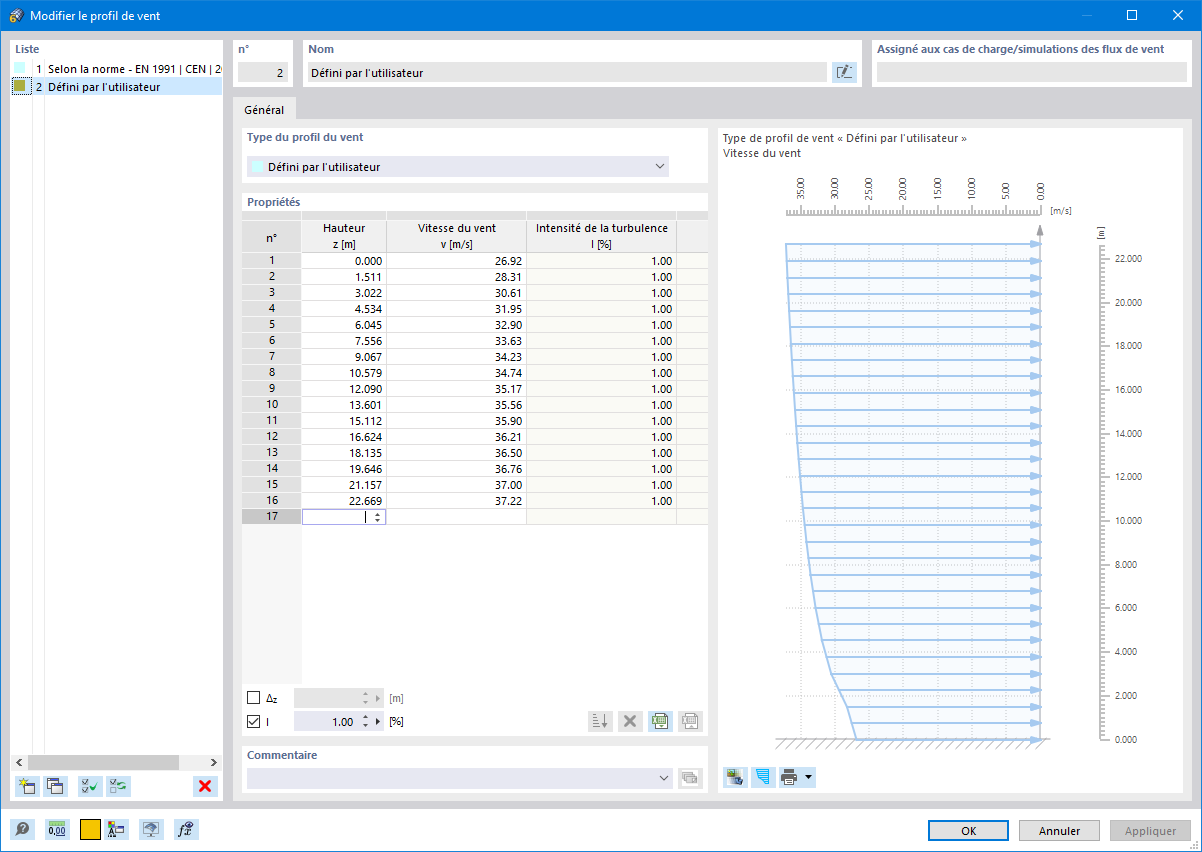
Task: Click wind speed cell 37.22
Action: point(456,500)
